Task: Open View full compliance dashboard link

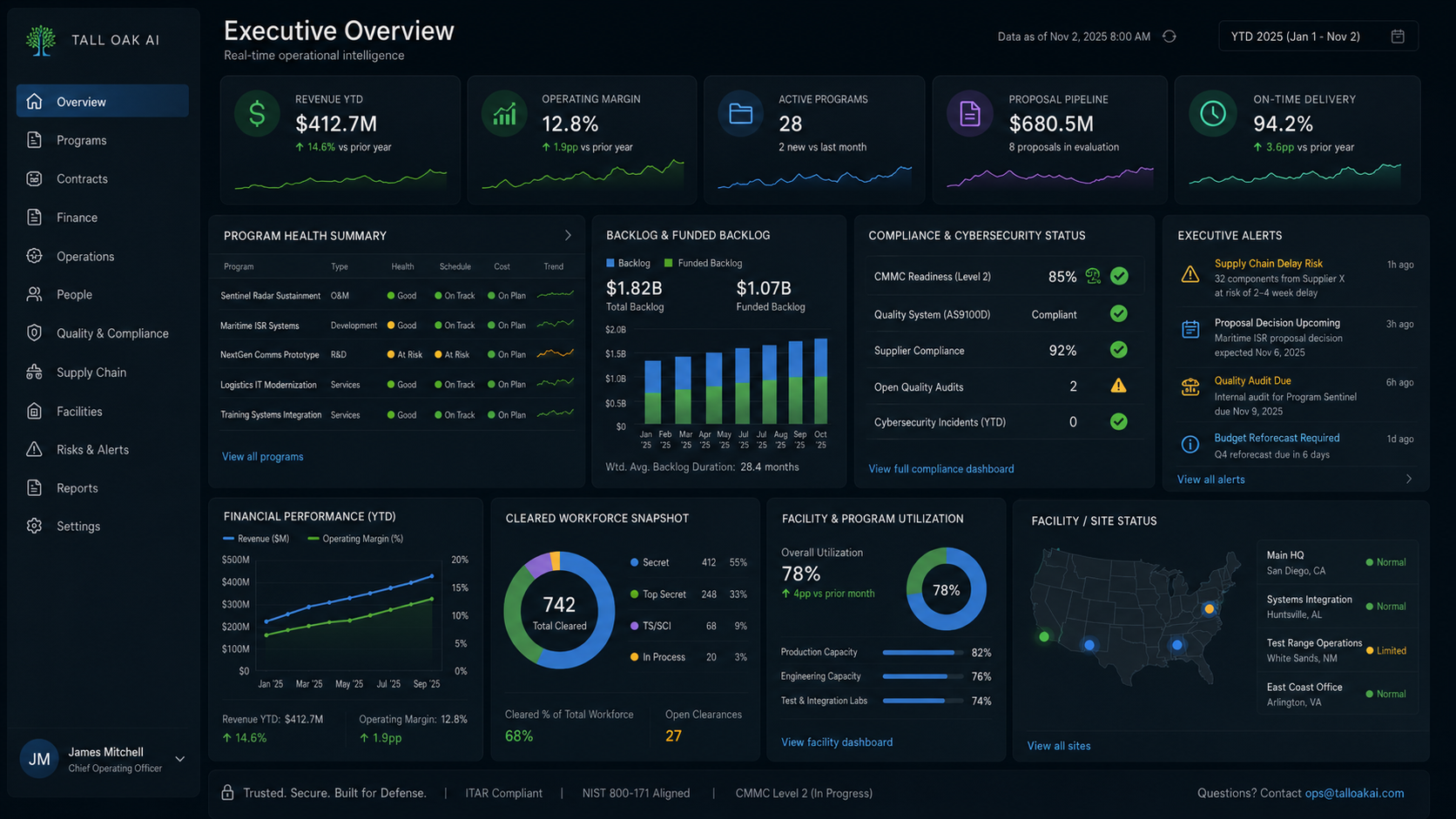Action: click(x=941, y=468)
